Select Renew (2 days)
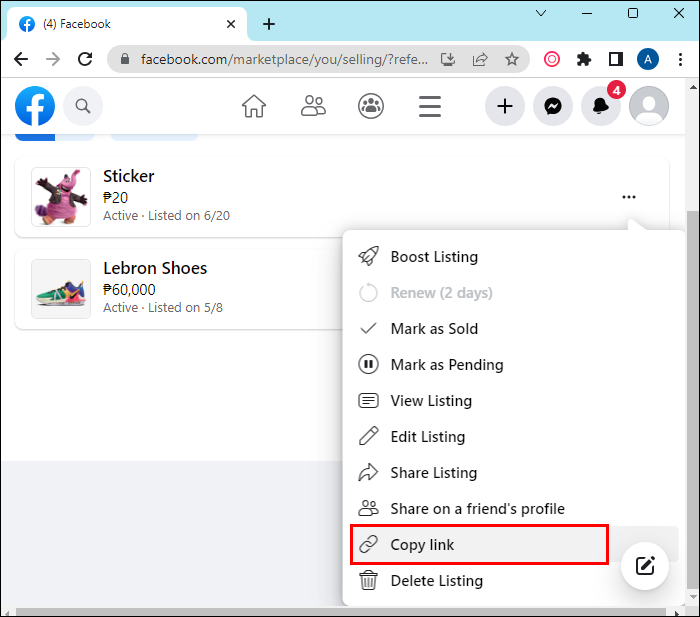The width and height of the screenshot is (700, 617). click(x=513, y=293)
